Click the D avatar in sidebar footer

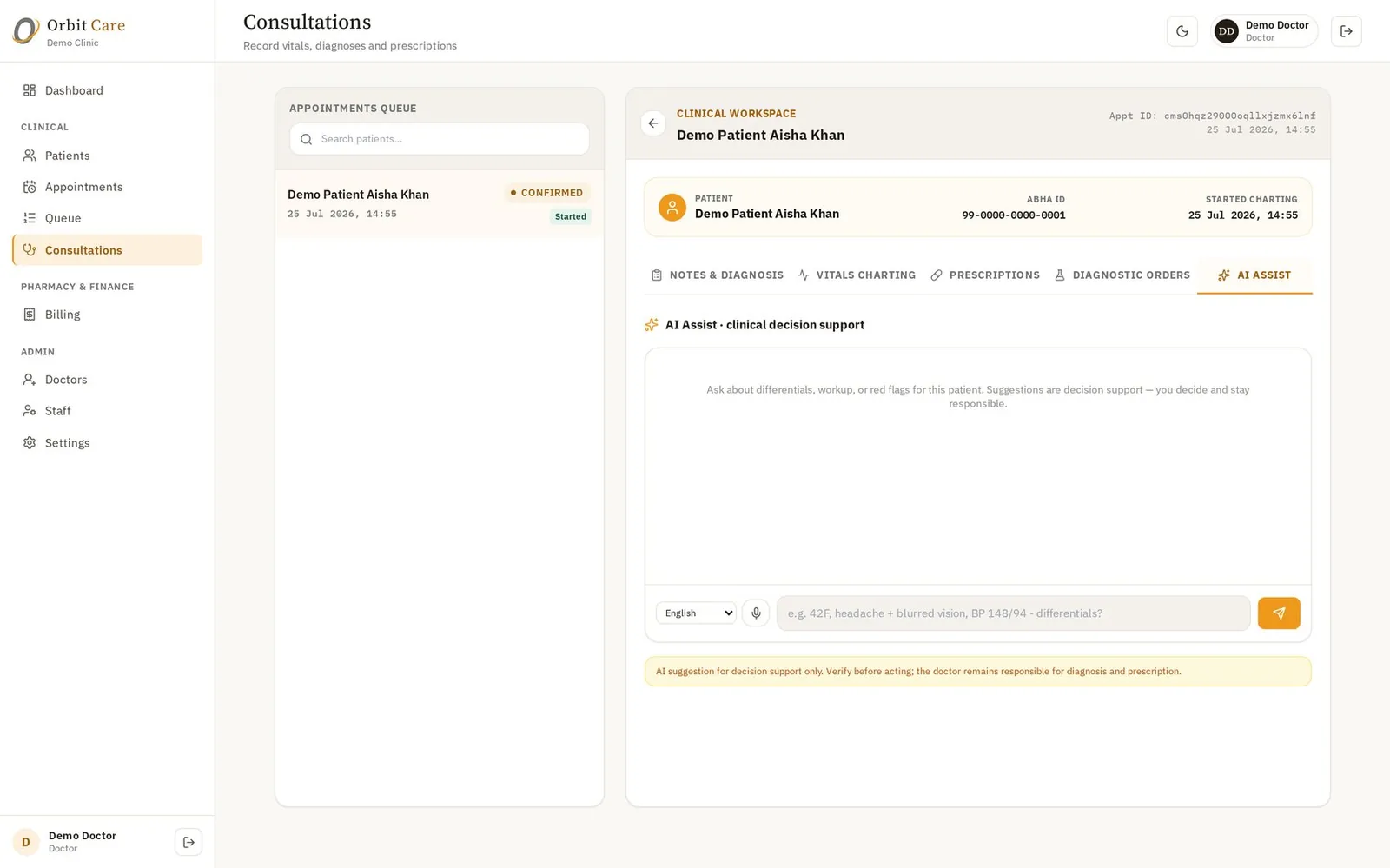pyautogui.click(x=26, y=842)
